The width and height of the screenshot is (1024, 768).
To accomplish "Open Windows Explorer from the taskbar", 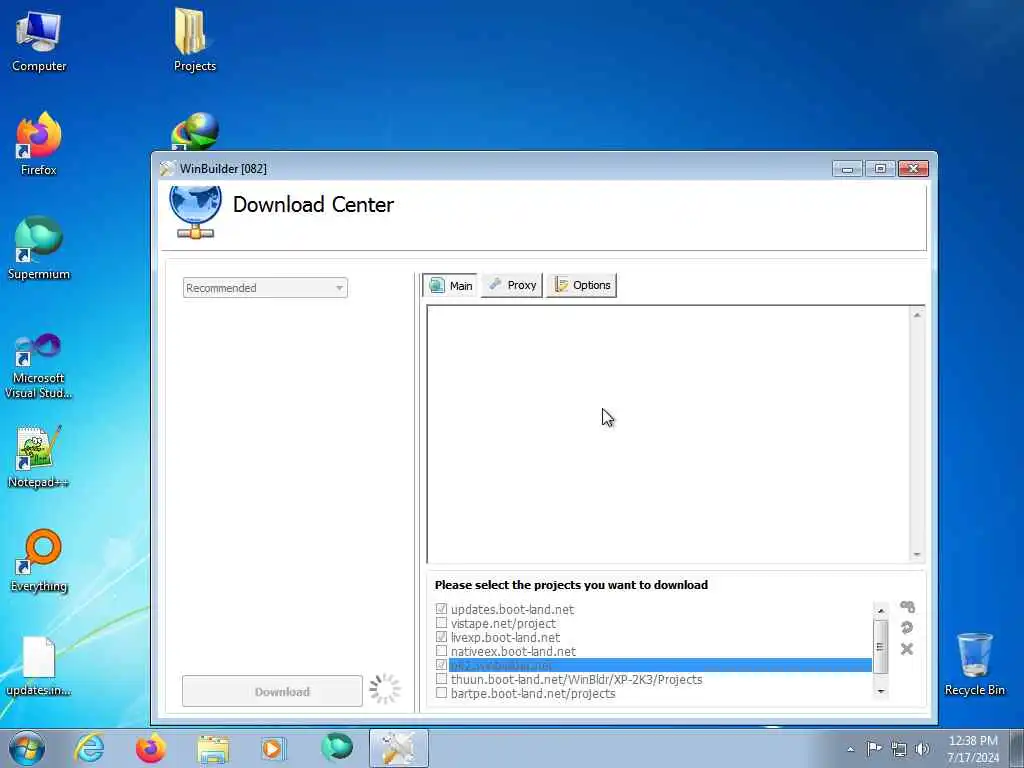I will [x=213, y=748].
